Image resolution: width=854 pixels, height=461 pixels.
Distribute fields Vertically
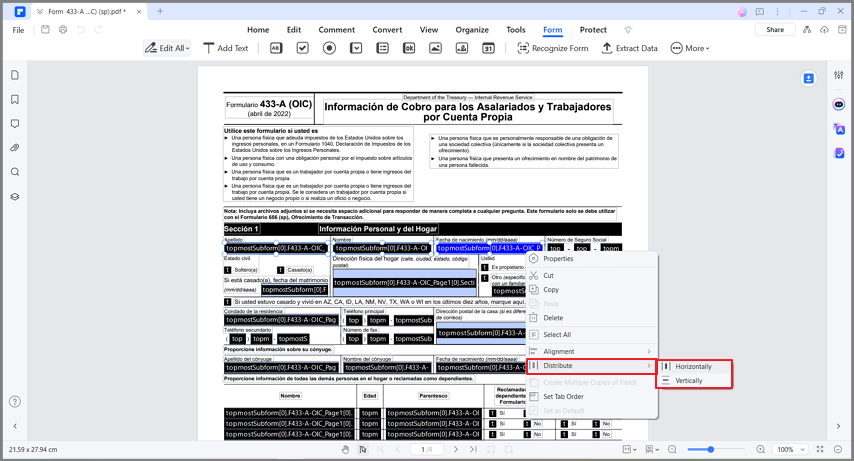pos(694,381)
